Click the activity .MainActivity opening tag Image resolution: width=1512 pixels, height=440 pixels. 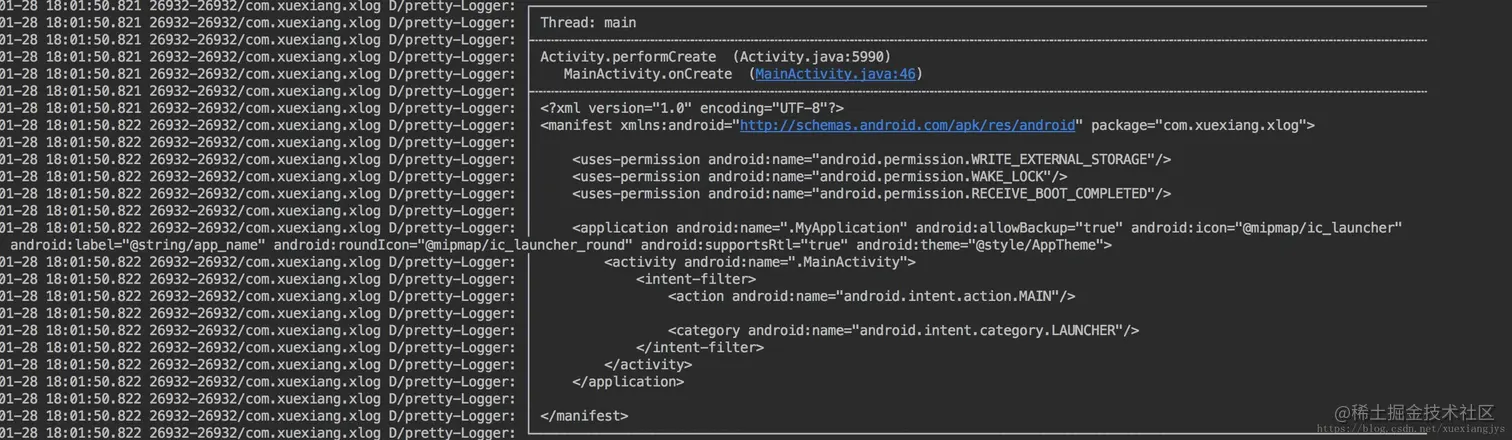760,262
